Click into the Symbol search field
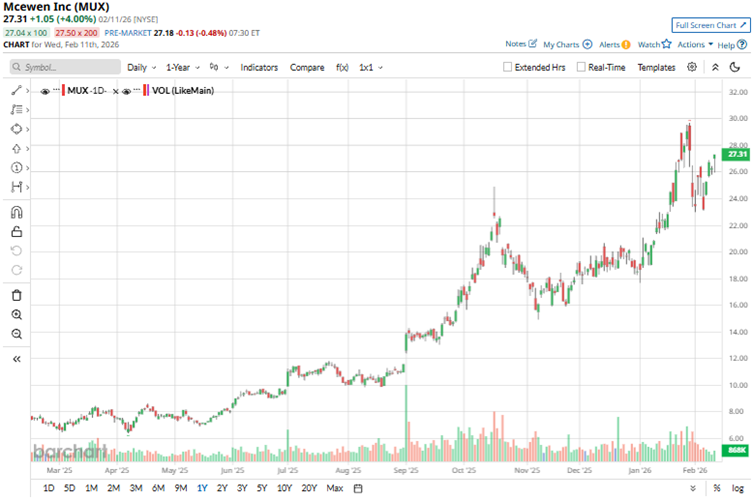The image size is (752, 500). [65, 67]
